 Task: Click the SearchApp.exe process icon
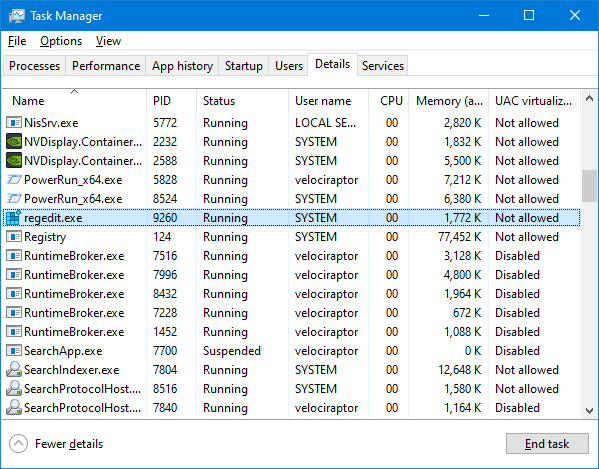14,351
